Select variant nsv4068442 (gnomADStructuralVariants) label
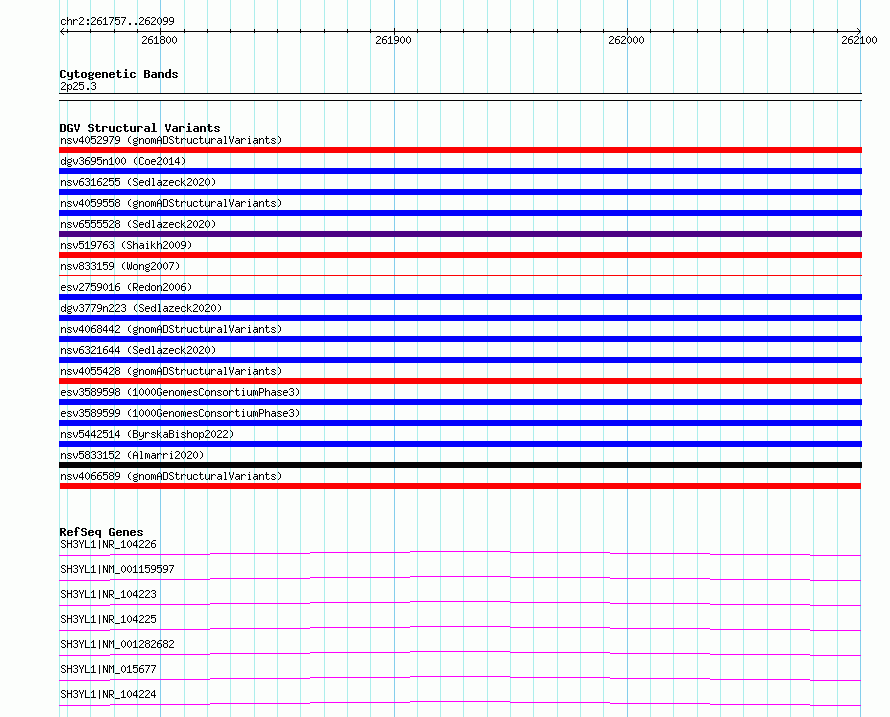Viewport: 890px width, 717px height. (171, 329)
